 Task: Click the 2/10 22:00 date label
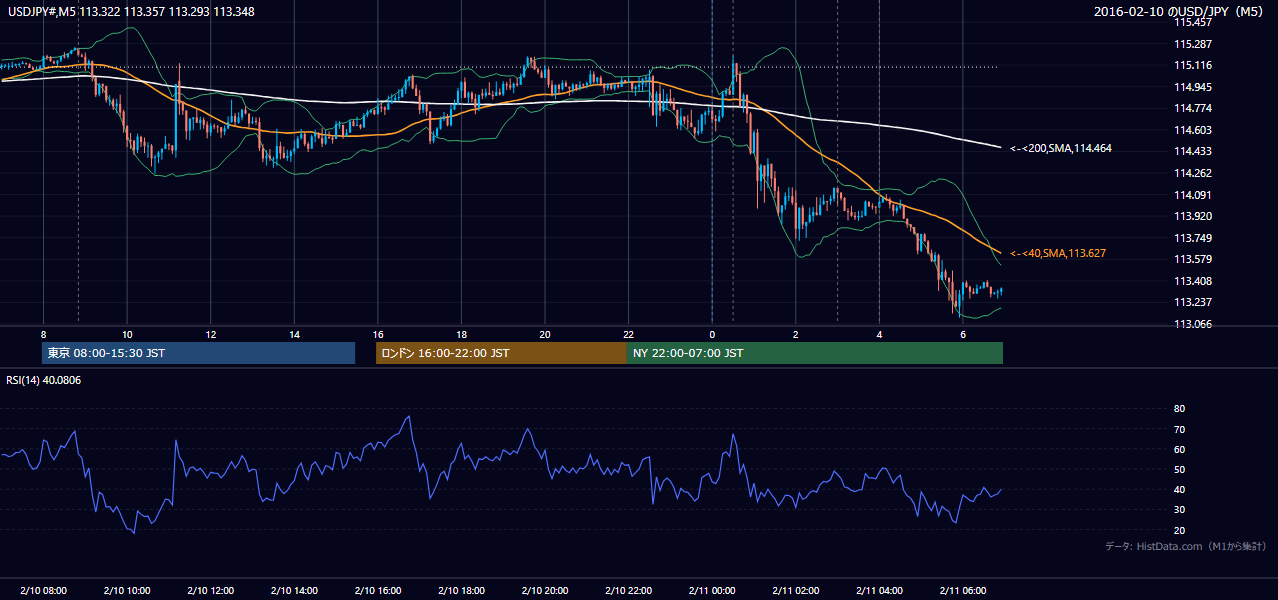[628, 591]
